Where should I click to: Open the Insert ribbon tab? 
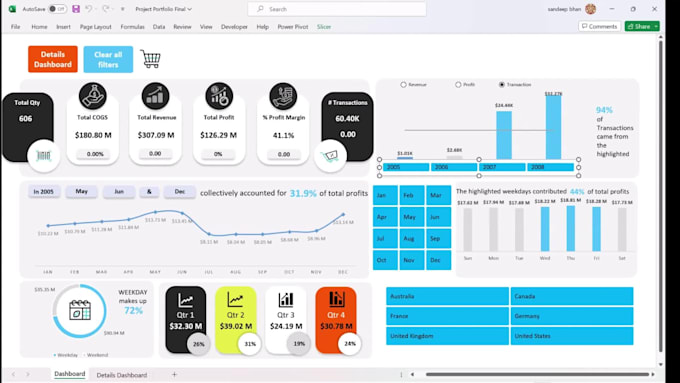[x=63, y=26]
